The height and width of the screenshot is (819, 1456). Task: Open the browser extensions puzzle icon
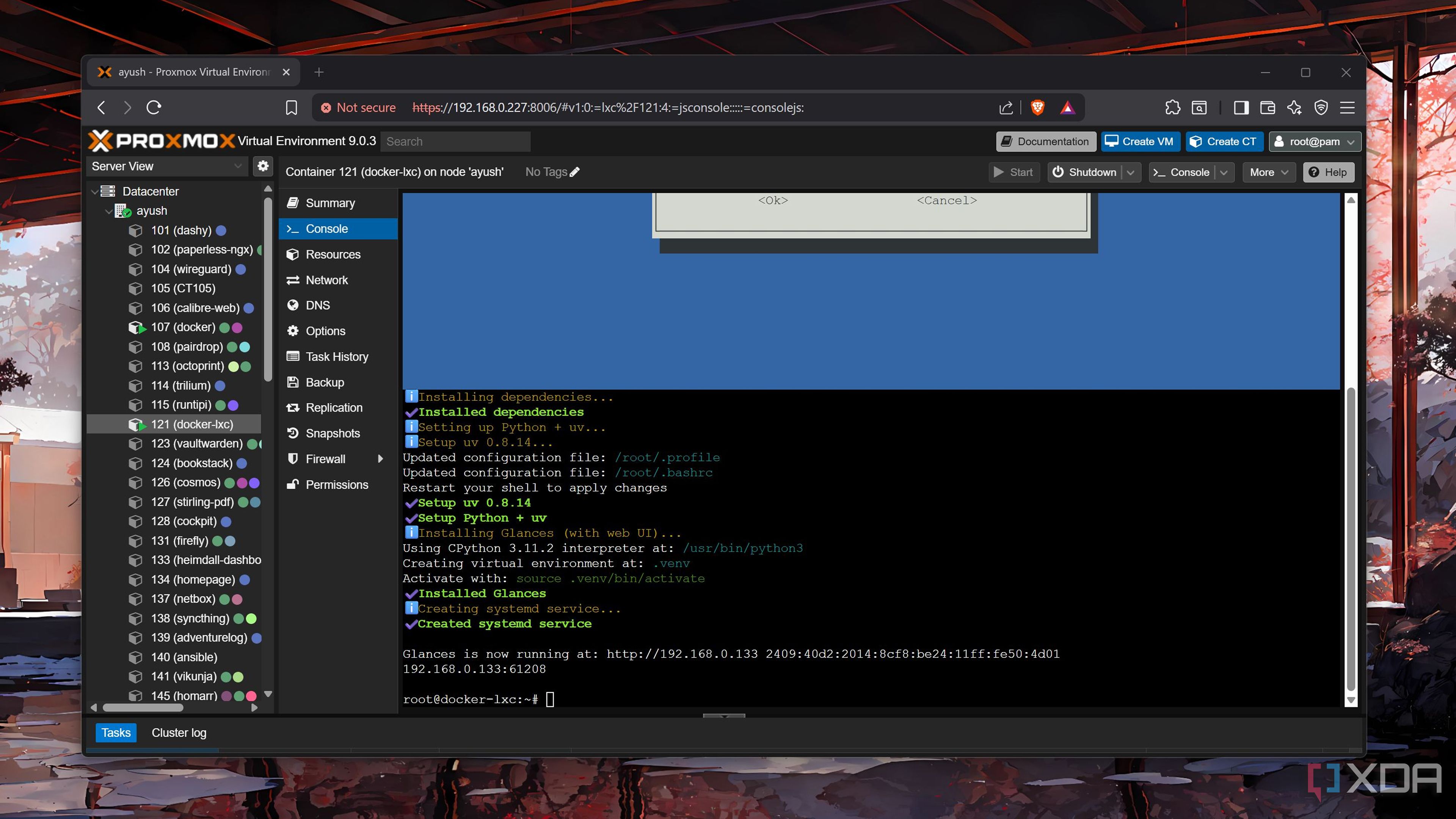(x=1172, y=107)
